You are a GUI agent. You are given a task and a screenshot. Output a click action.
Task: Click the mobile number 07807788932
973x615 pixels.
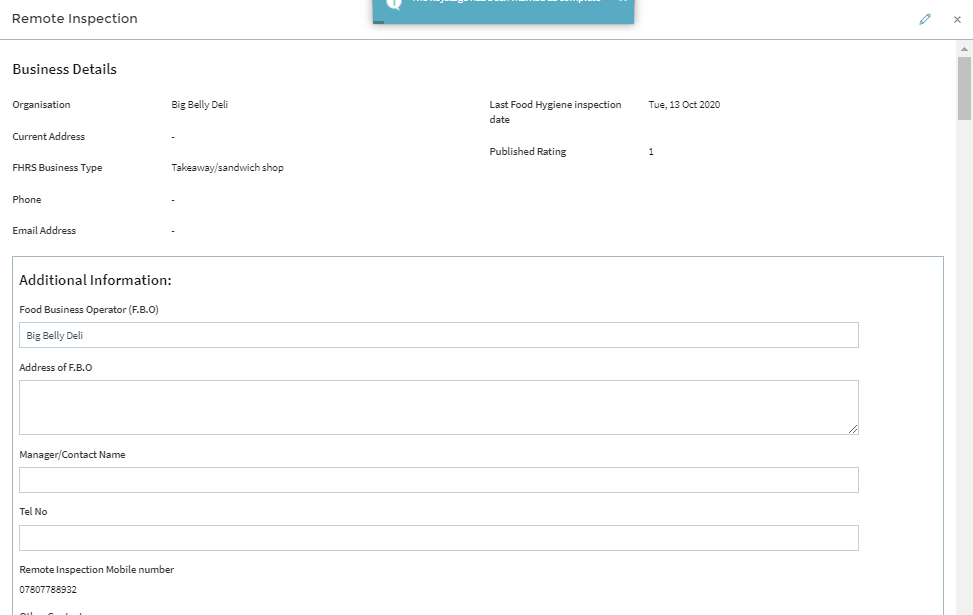tap(48, 590)
